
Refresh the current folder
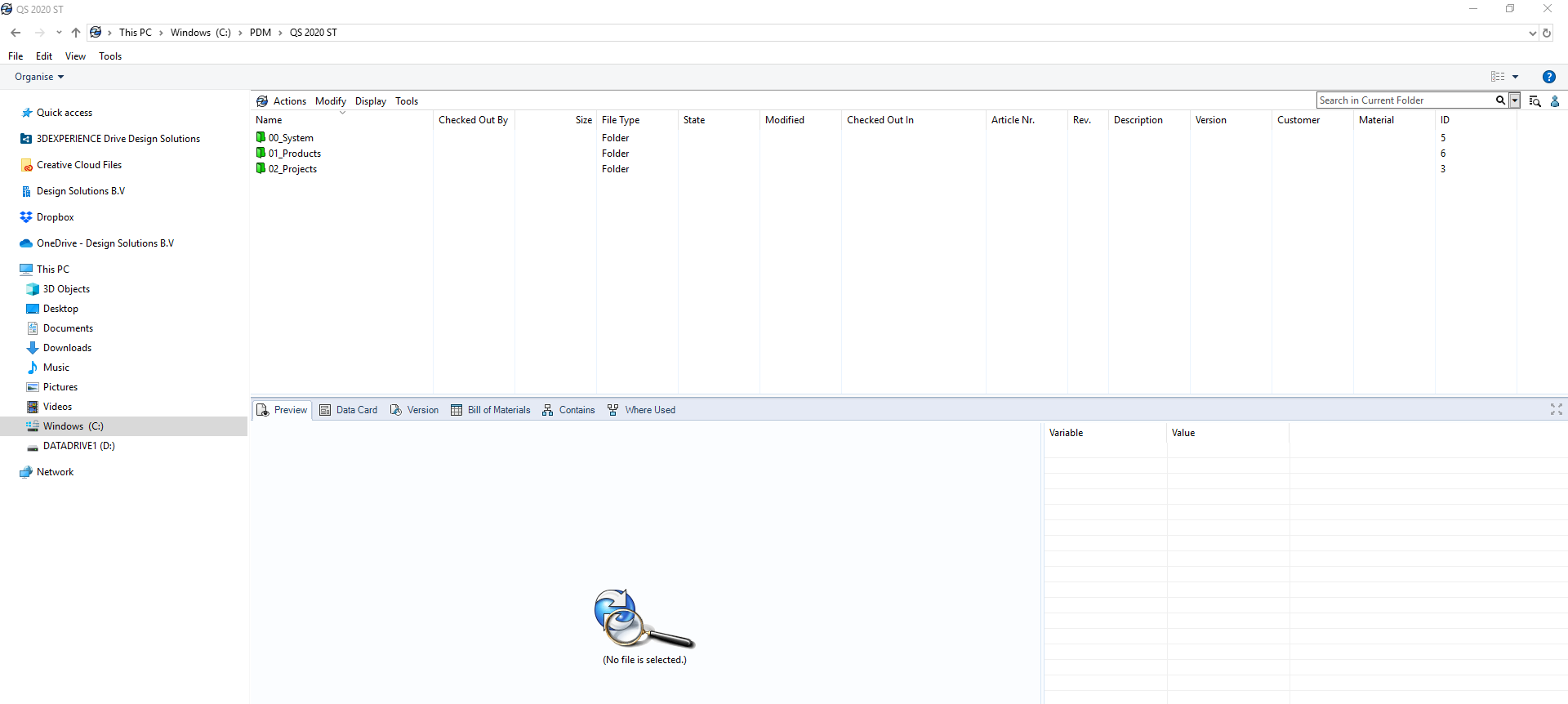[x=1547, y=33]
